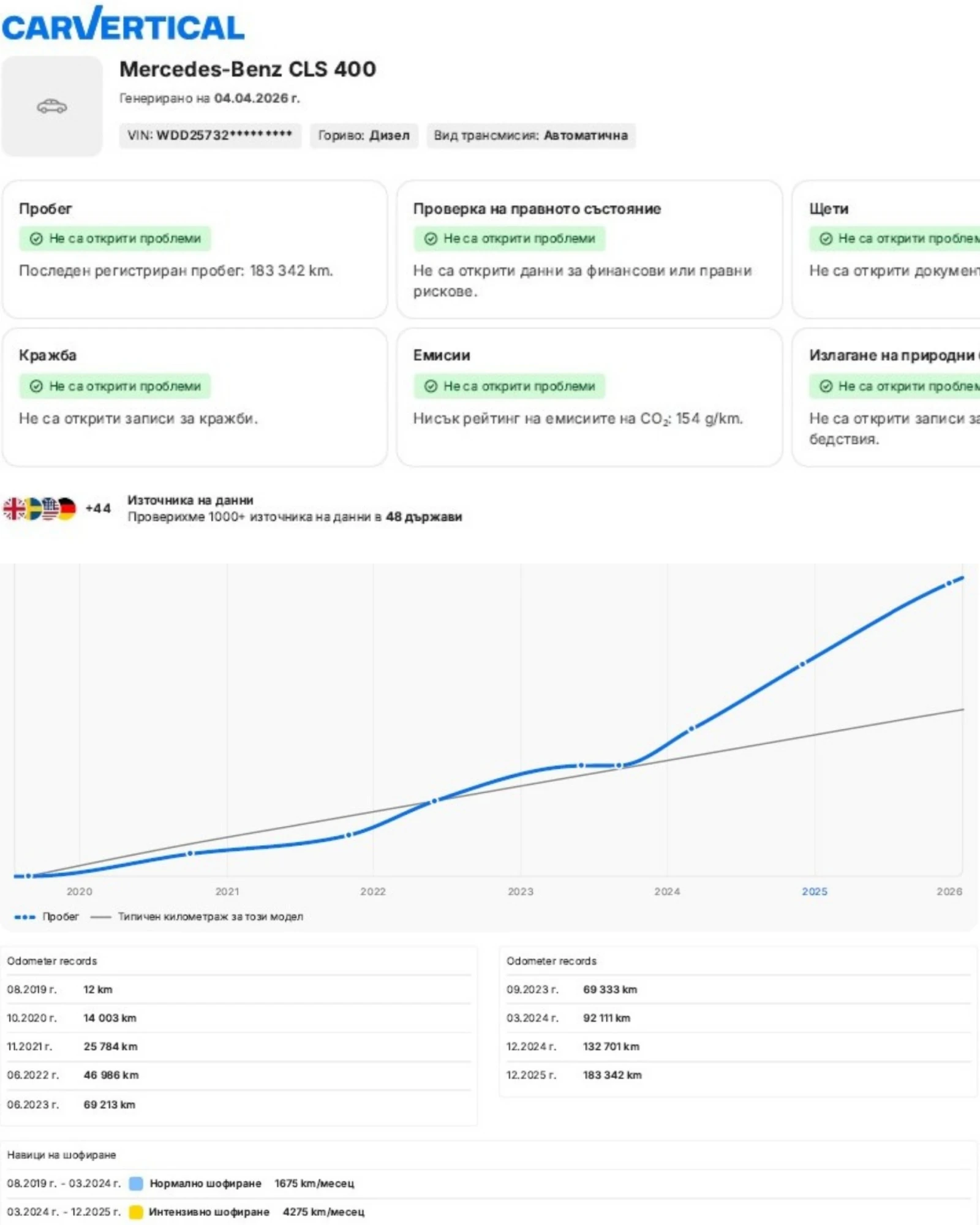
Task: Open the Кражба card heading
Action: (x=48, y=355)
